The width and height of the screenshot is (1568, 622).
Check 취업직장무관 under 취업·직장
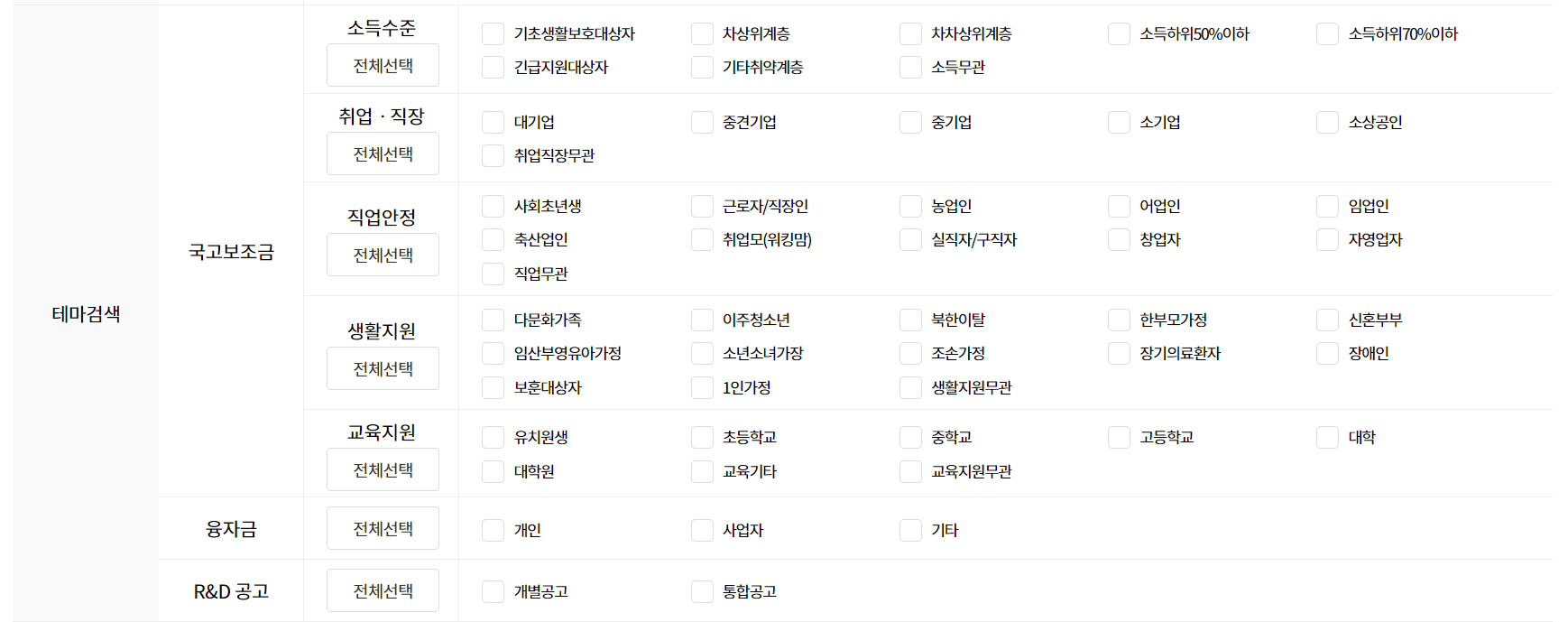[493, 155]
